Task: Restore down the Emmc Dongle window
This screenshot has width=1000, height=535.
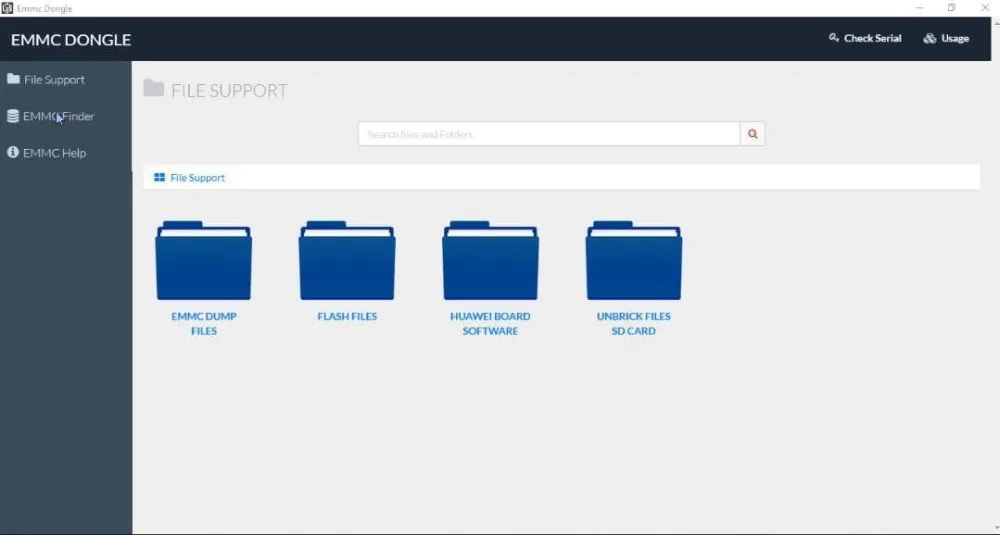Action: (x=952, y=8)
